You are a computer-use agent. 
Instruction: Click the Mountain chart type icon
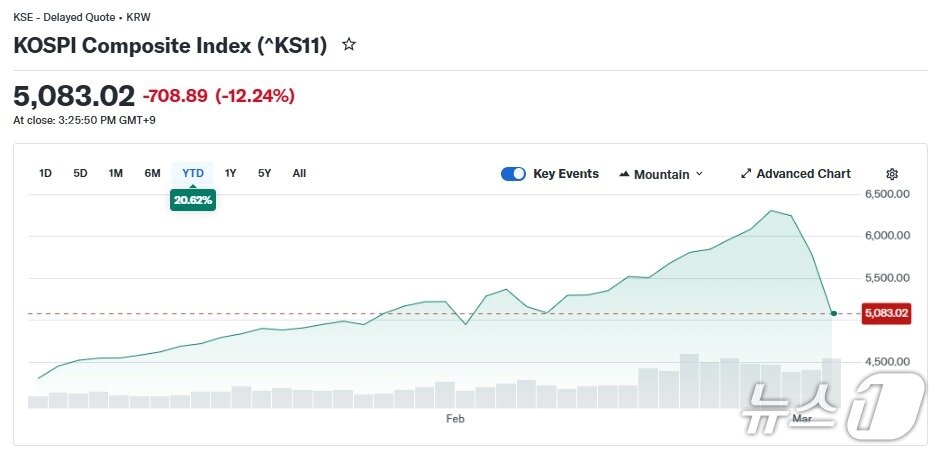pyautogui.click(x=625, y=174)
